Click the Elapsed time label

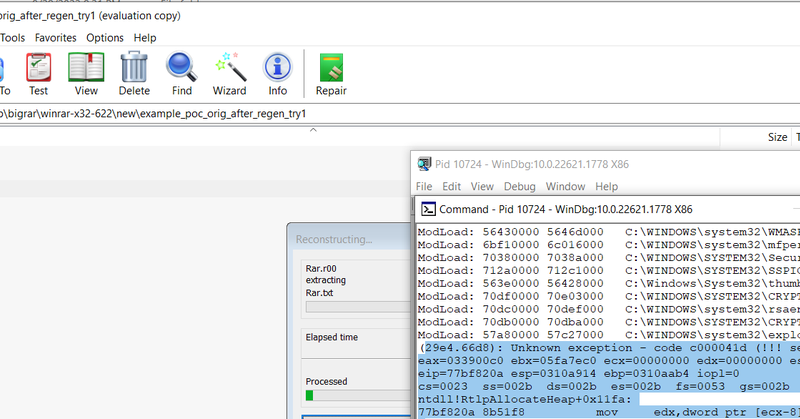click(332, 337)
